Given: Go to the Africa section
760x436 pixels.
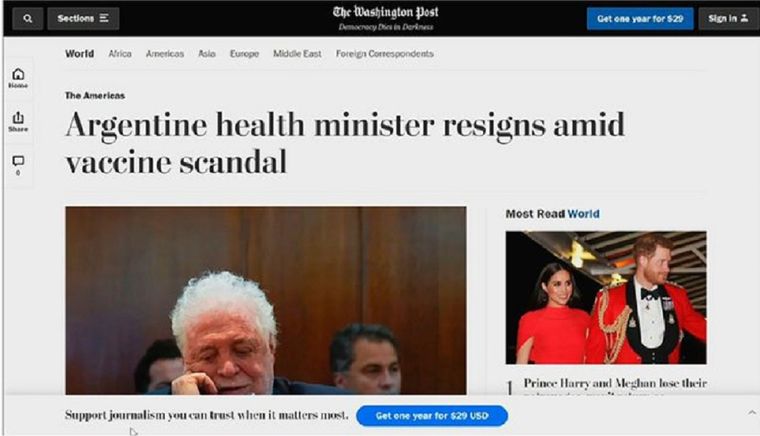Looking at the screenshot, I should 120,54.
